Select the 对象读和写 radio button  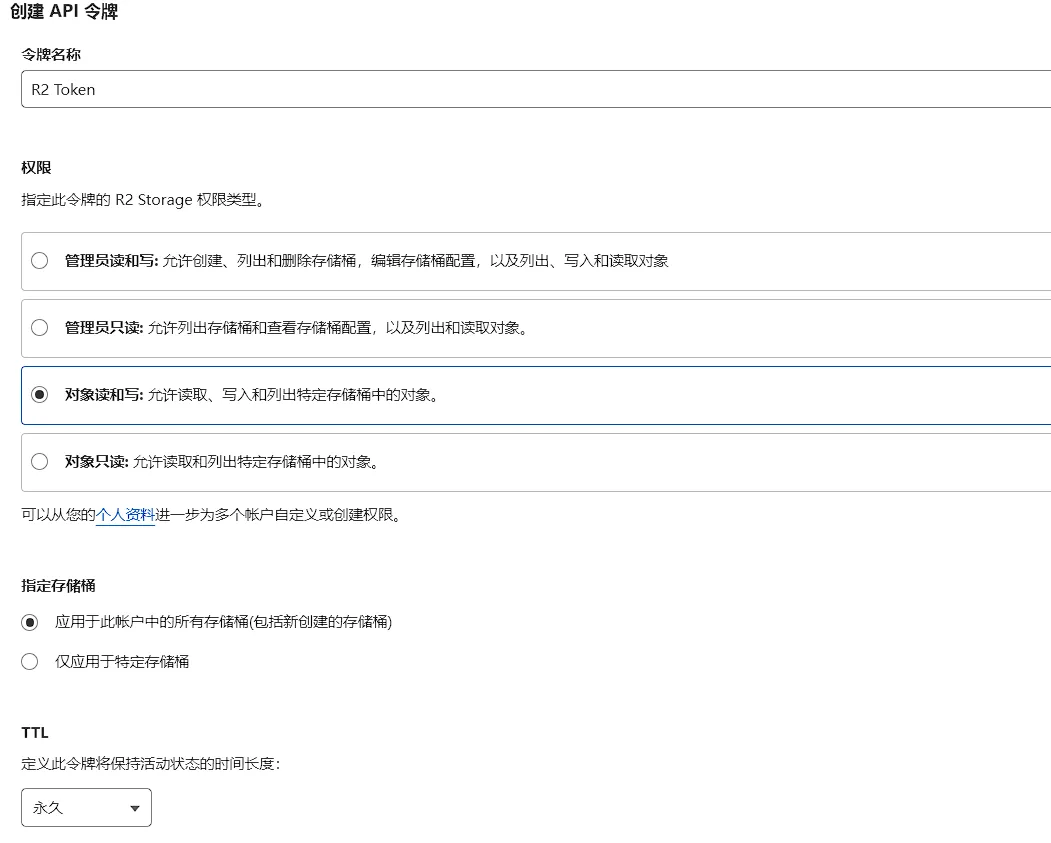point(40,395)
